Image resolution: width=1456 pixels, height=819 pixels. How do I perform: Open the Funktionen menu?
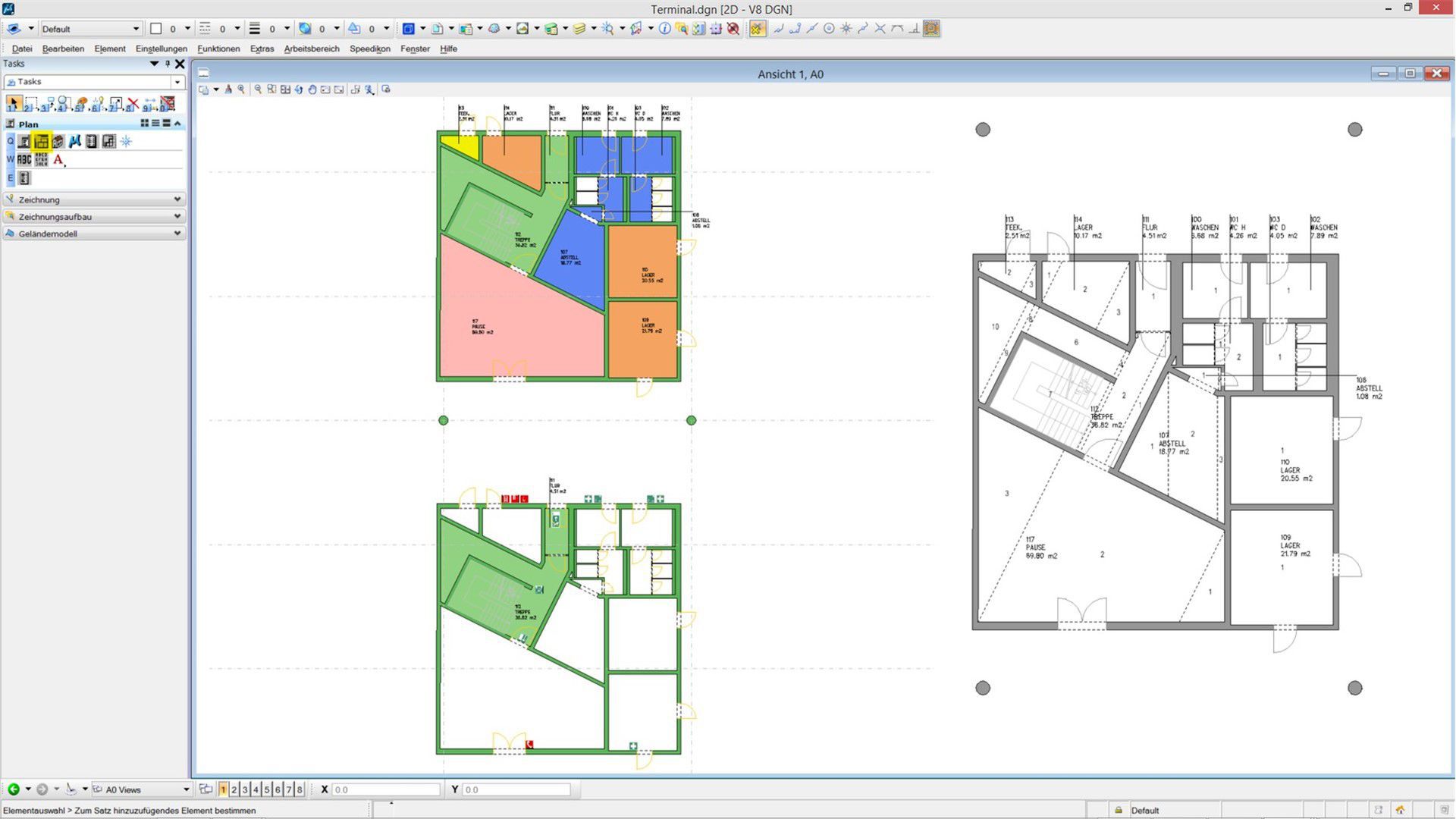click(218, 49)
